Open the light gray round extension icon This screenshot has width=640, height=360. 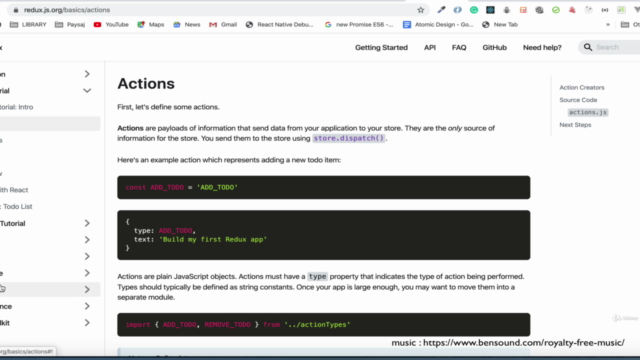(588, 10)
